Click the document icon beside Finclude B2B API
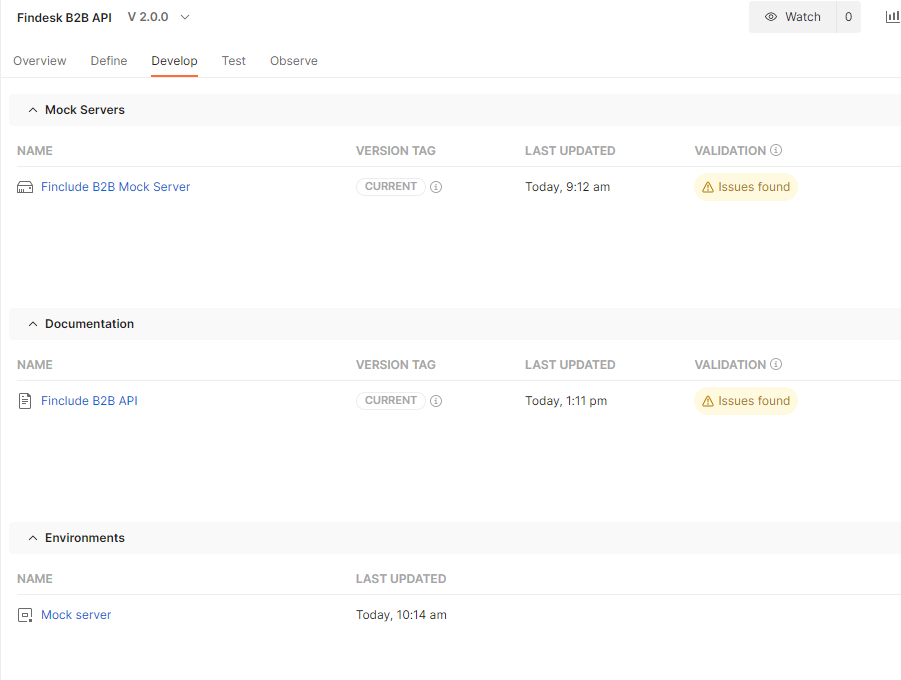 (x=25, y=401)
